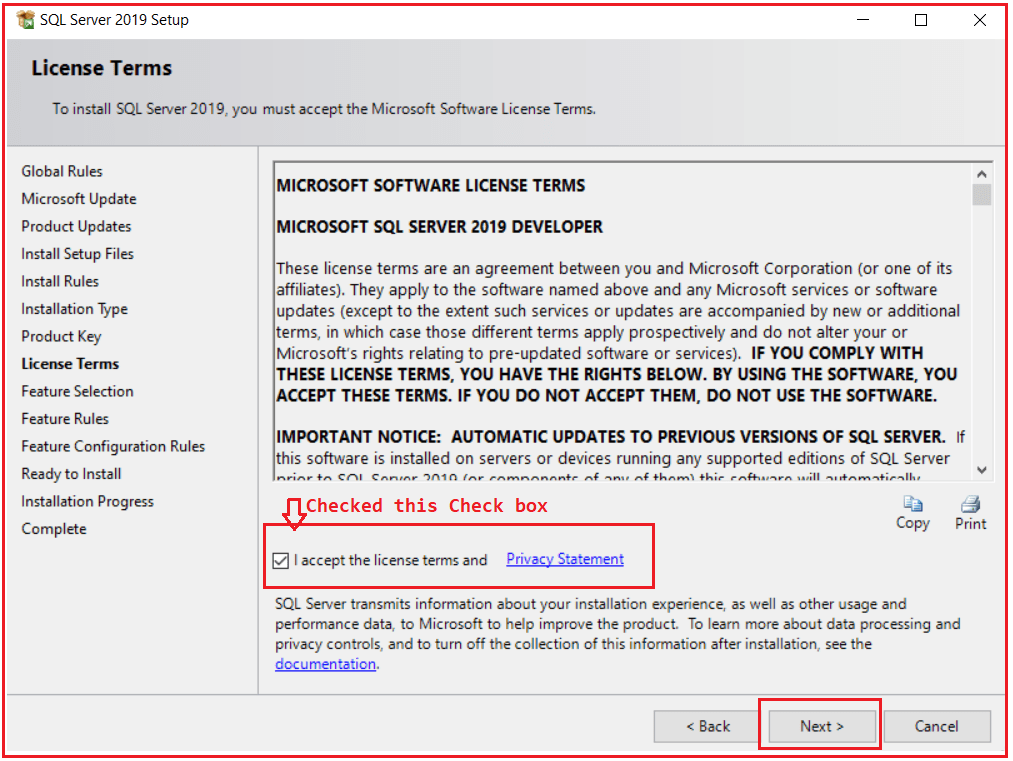1013x761 pixels.
Task: Minimize the SQL Server 2019 Setup window
Action: click(x=863, y=20)
